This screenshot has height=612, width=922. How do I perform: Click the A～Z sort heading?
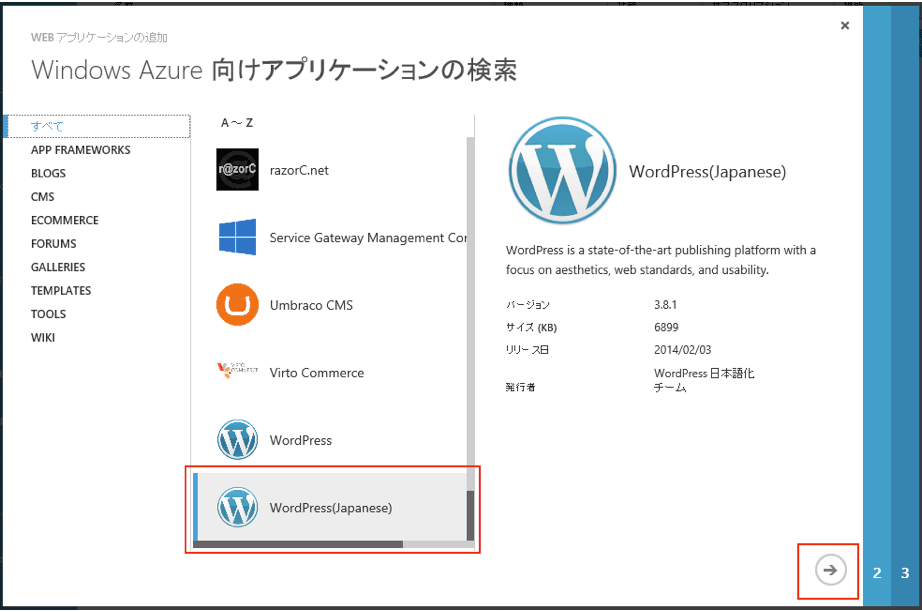click(x=237, y=123)
